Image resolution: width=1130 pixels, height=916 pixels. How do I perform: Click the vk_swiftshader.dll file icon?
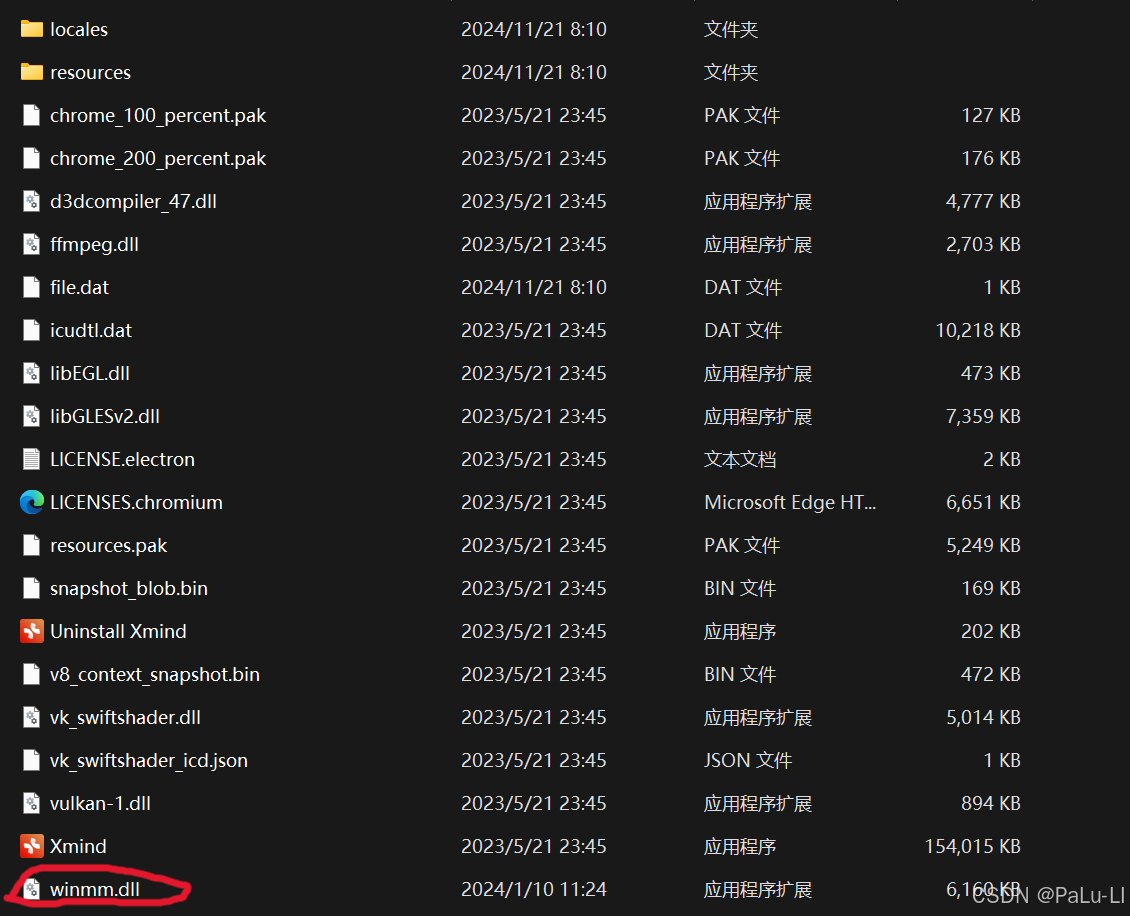click(32, 717)
